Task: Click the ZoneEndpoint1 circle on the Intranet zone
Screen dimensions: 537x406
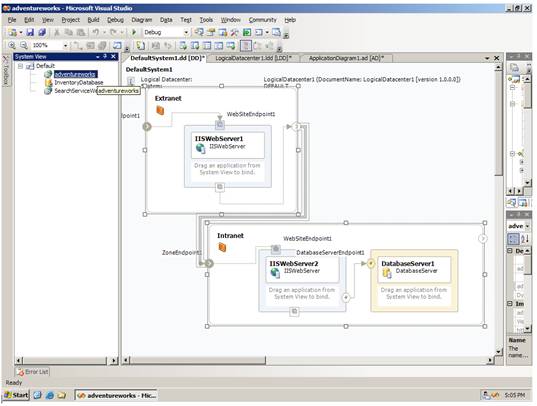Action: click(209, 263)
